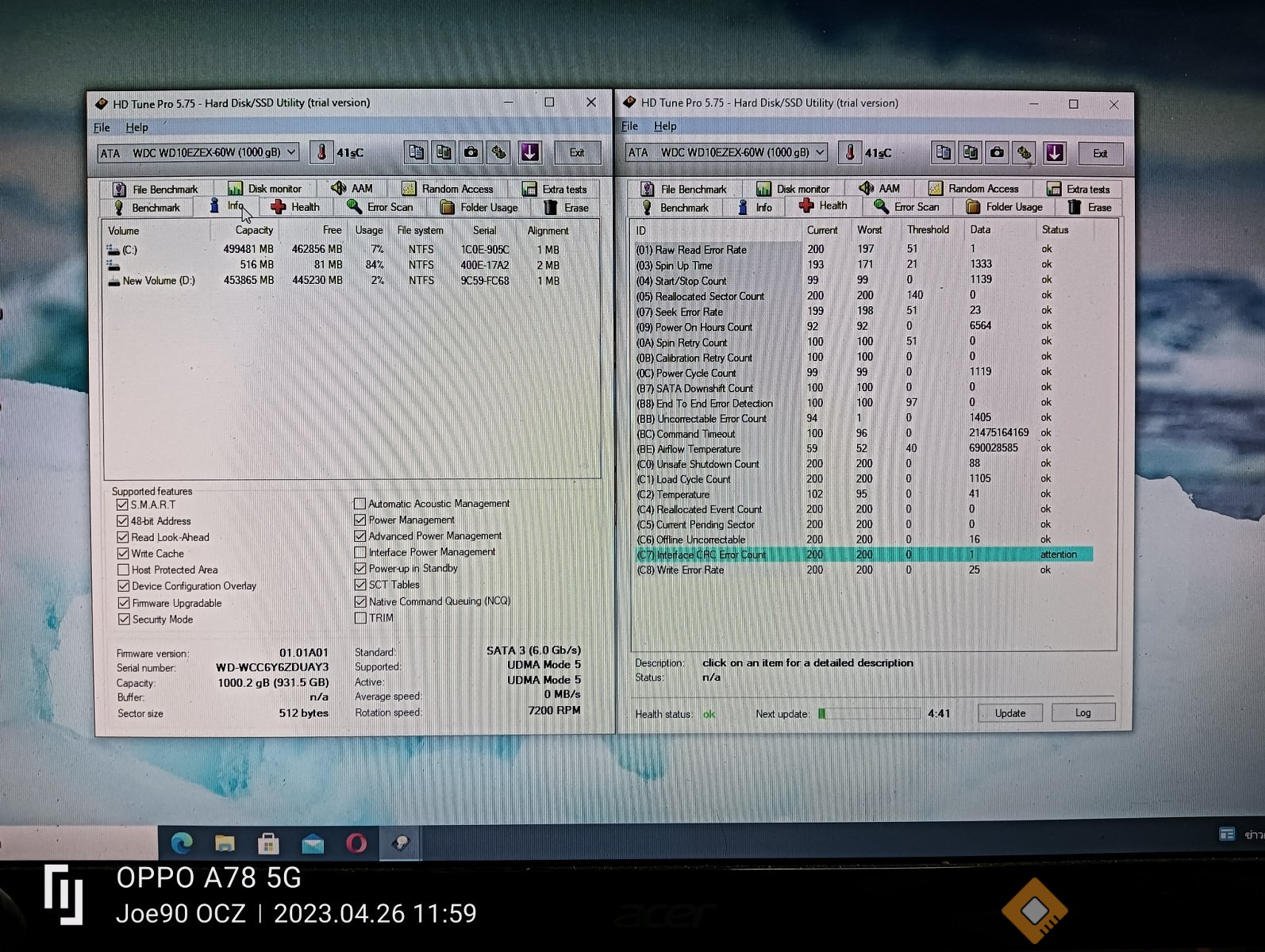This screenshot has width=1265, height=952.
Task: Open Health tab in left window
Action: (295, 207)
